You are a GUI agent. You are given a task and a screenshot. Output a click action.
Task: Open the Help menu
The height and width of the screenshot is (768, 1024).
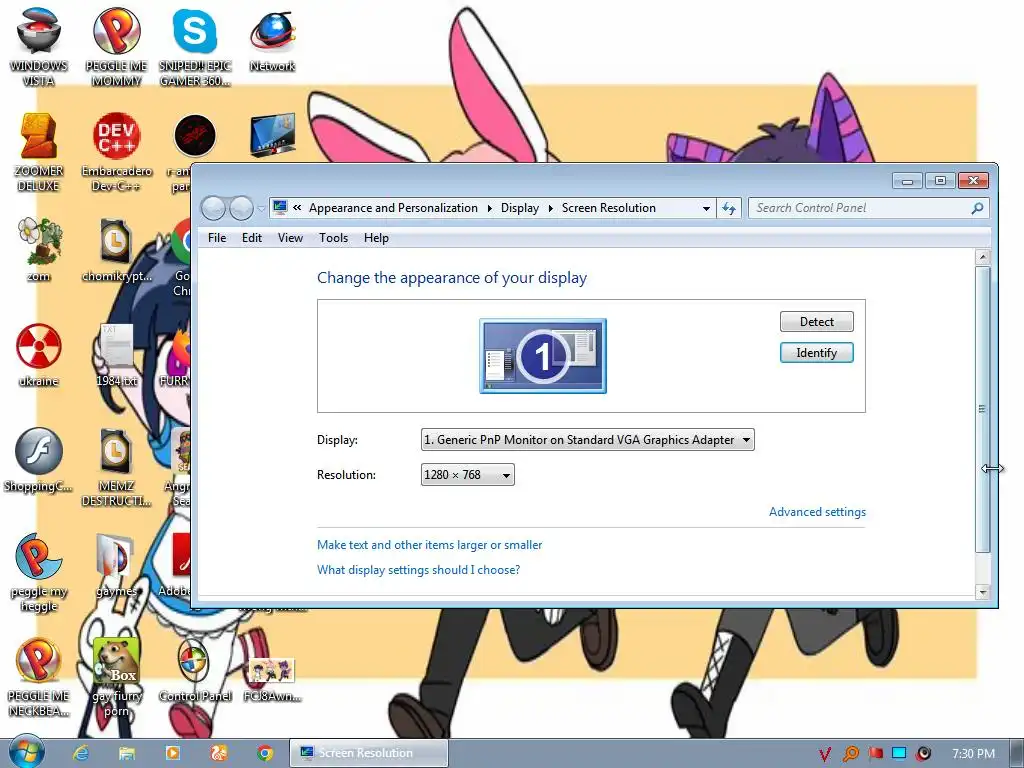tap(376, 238)
